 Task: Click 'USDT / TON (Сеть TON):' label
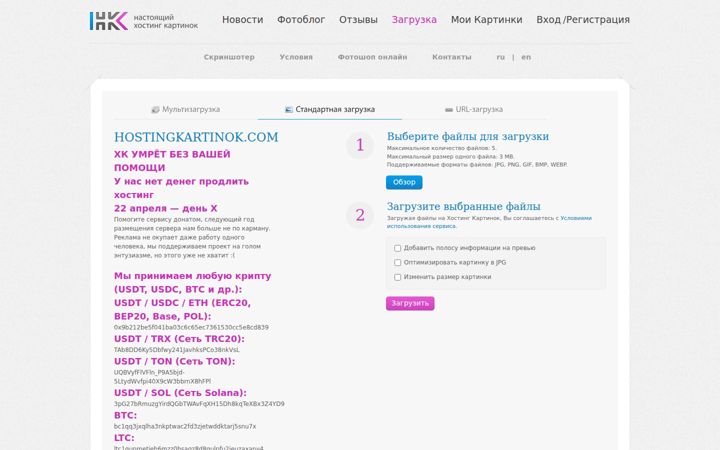point(174,361)
